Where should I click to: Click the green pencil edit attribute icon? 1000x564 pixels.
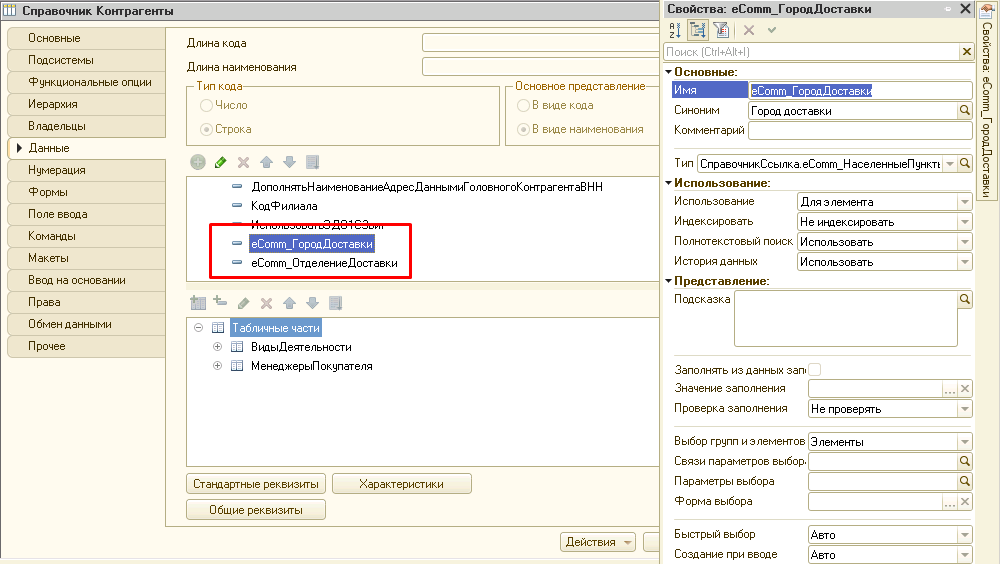pos(220,162)
